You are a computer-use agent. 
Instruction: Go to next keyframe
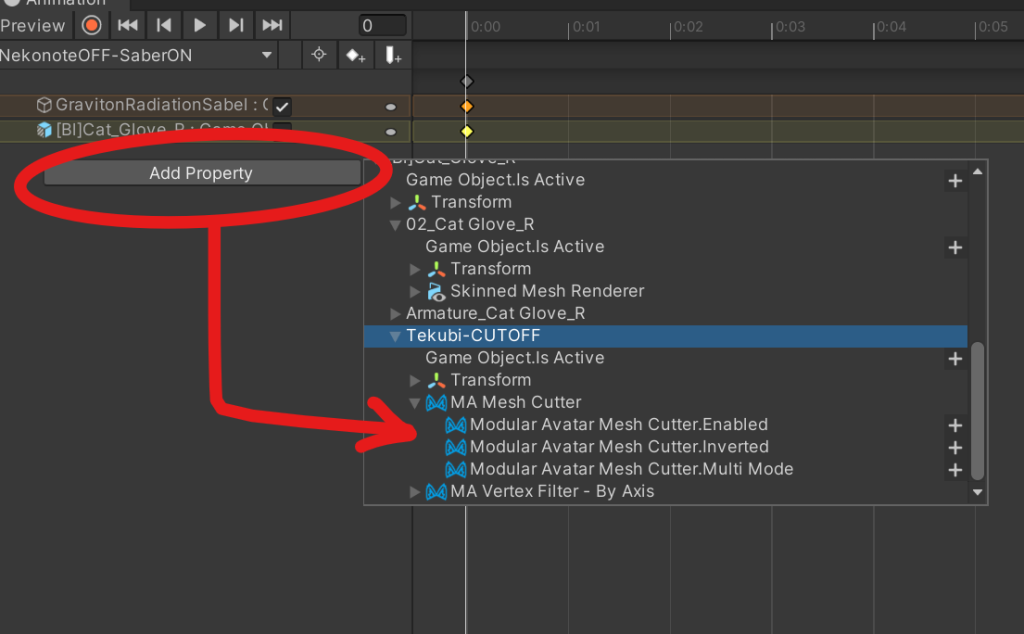point(236,25)
